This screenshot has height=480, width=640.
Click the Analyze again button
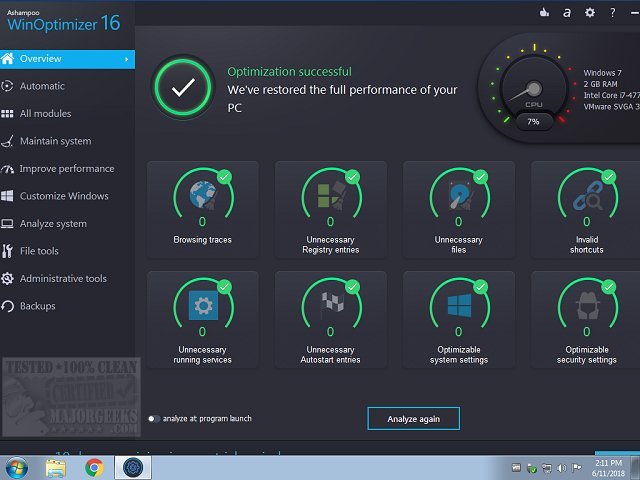(x=413, y=419)
